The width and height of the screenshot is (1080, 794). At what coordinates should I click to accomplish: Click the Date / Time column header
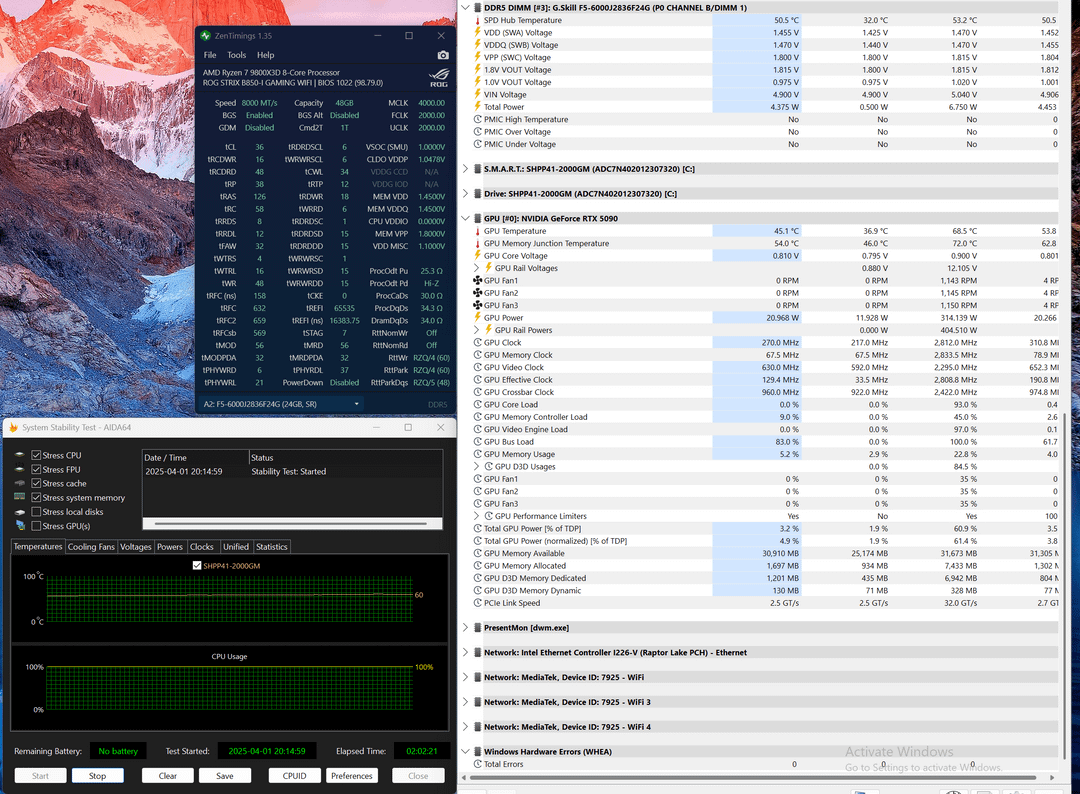(x=196, y=458)
